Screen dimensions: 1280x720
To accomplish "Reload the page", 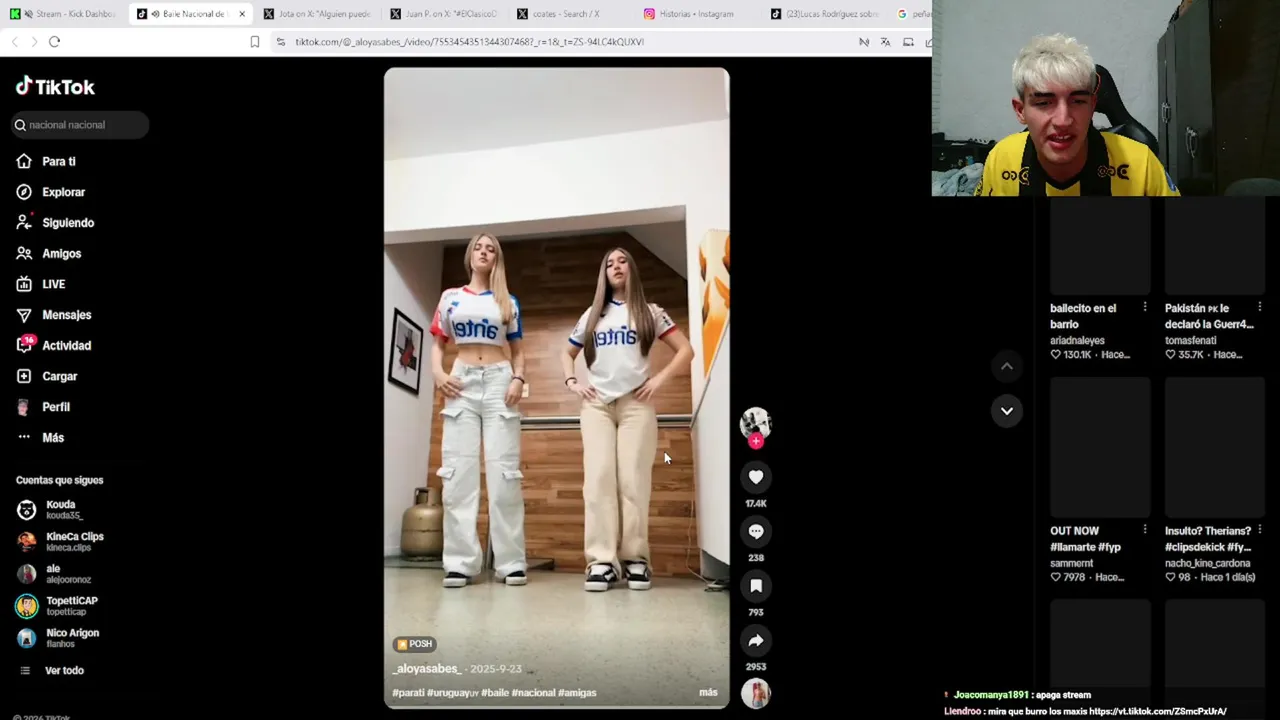I will [54, 41].
